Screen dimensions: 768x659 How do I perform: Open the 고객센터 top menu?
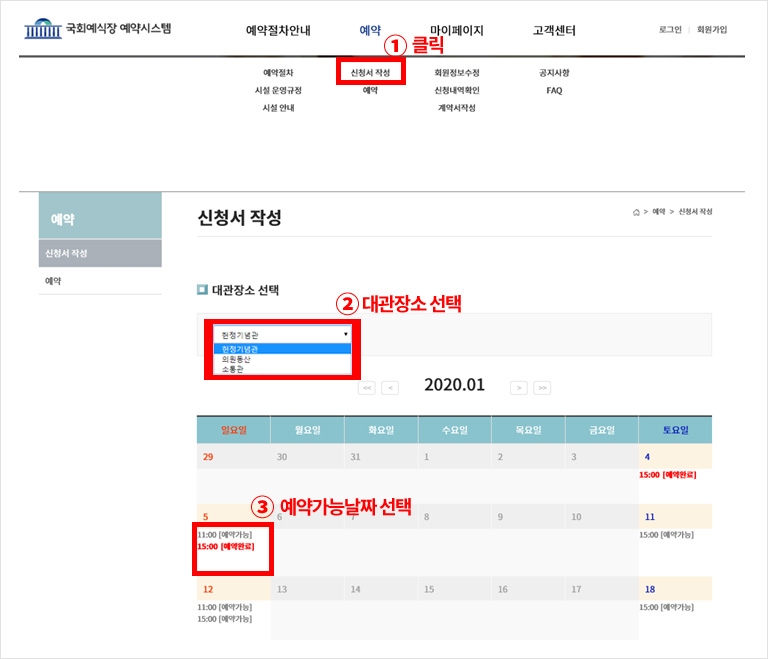554,31
